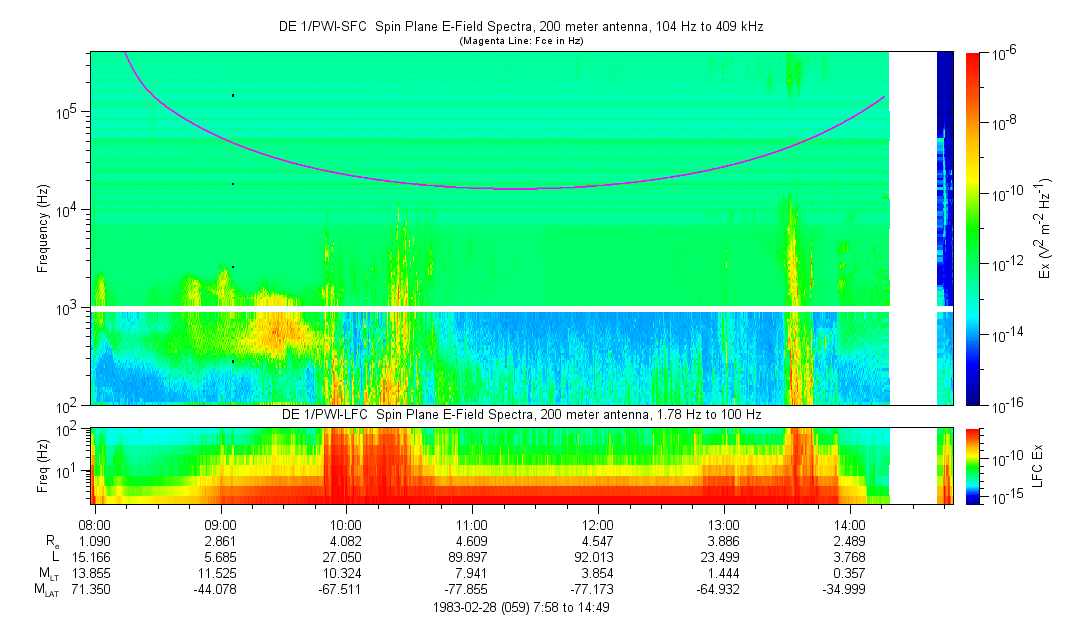Click the small LFC Ex colorbar
The image size is (1083, 620).
tap(974, 465)
